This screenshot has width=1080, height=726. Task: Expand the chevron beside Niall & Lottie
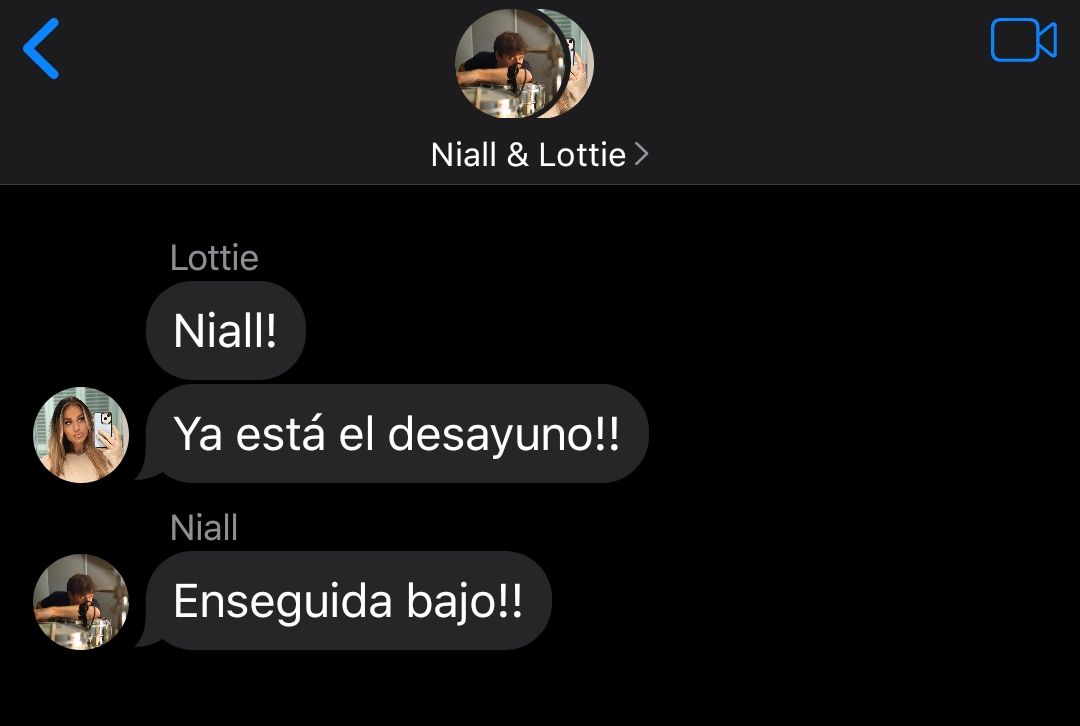tap(641, 154)
